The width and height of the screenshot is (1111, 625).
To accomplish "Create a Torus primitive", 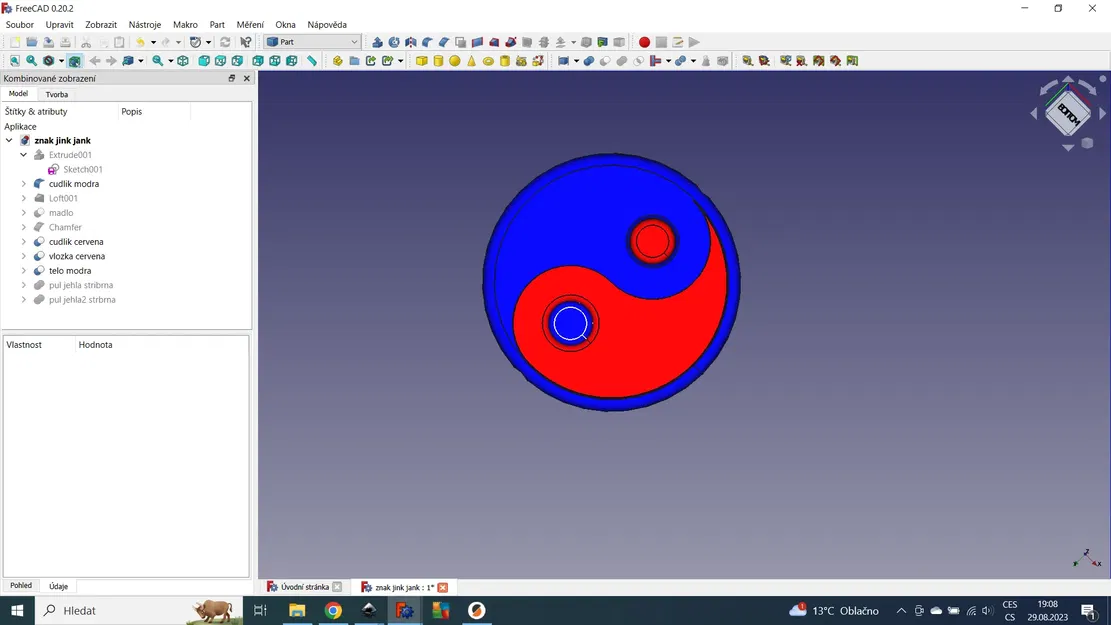I will tap(489, 60).
